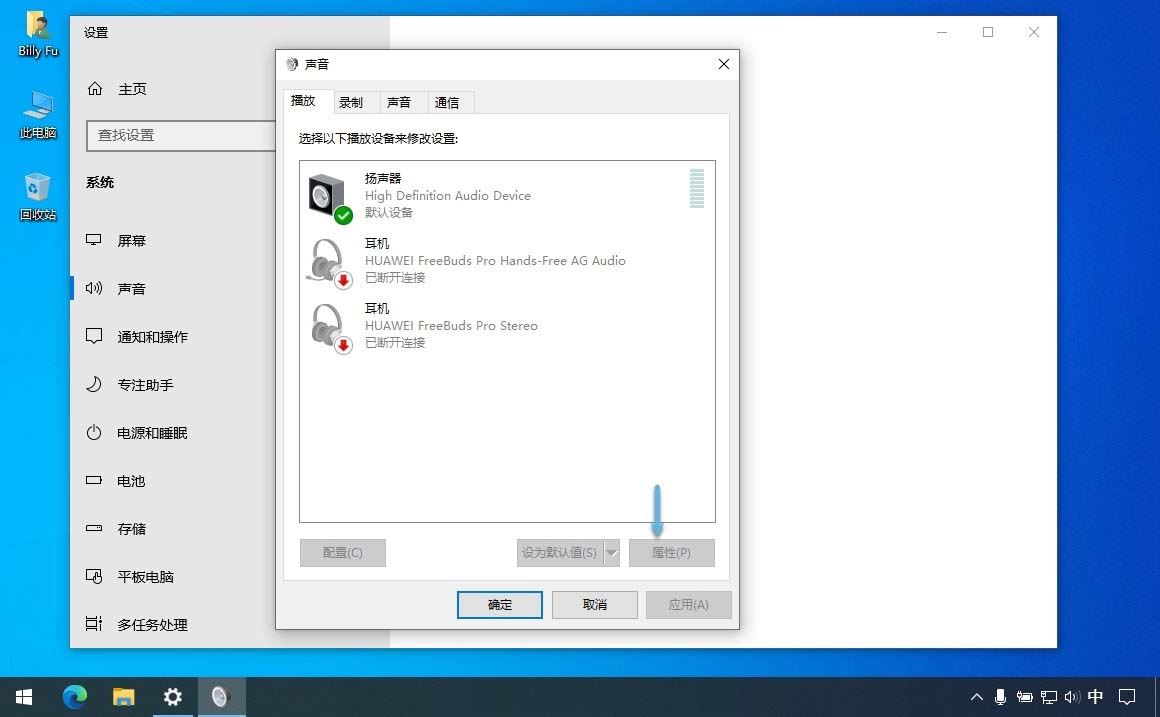The height and width of the screenshot is (717, 1160).
Task: Click the volume speaker icon in the system tray
Action: tap(1072, 697)
